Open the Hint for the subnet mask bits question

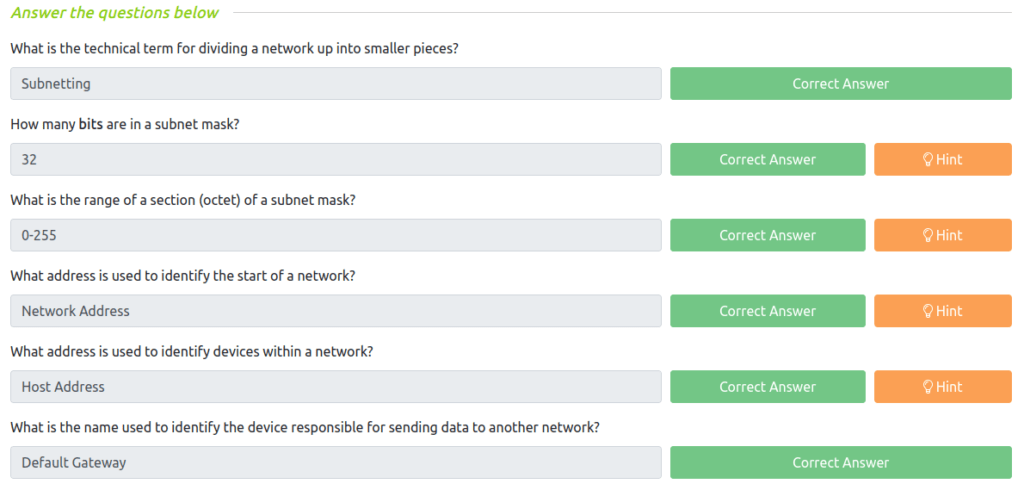point(942,159)
